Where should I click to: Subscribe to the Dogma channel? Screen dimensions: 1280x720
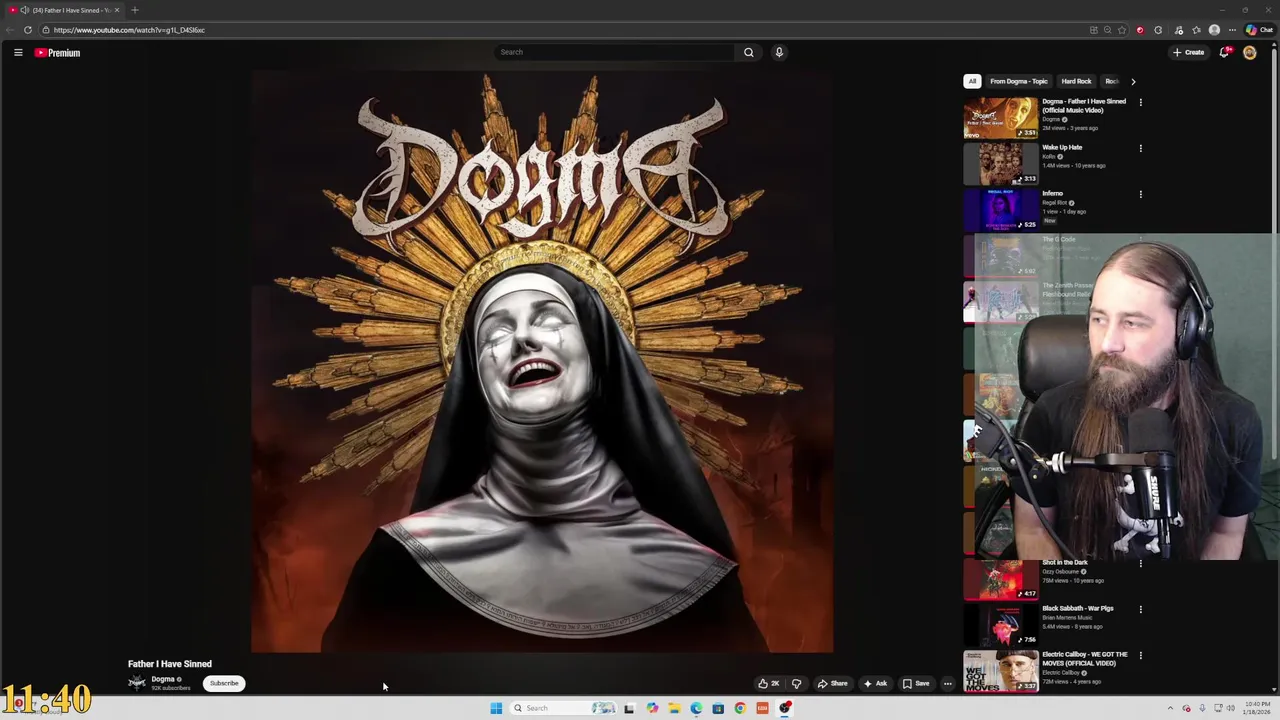[224, 683]
